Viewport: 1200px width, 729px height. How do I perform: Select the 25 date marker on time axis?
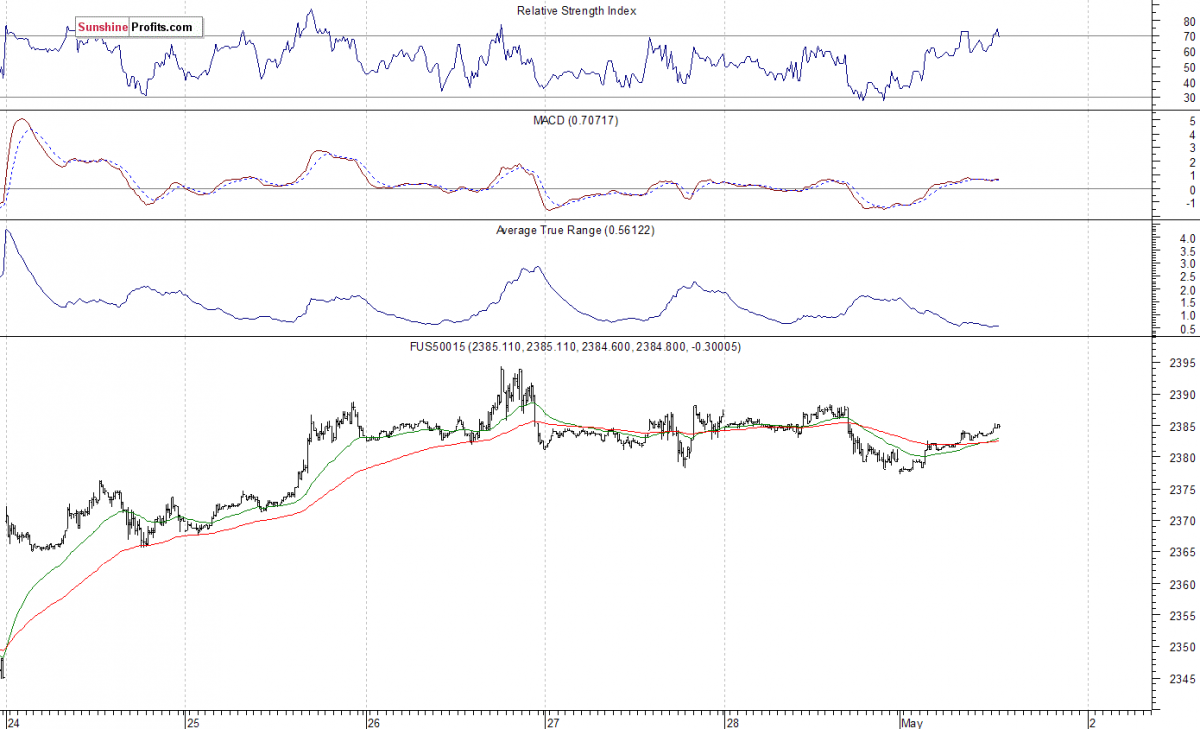(192, 720)
